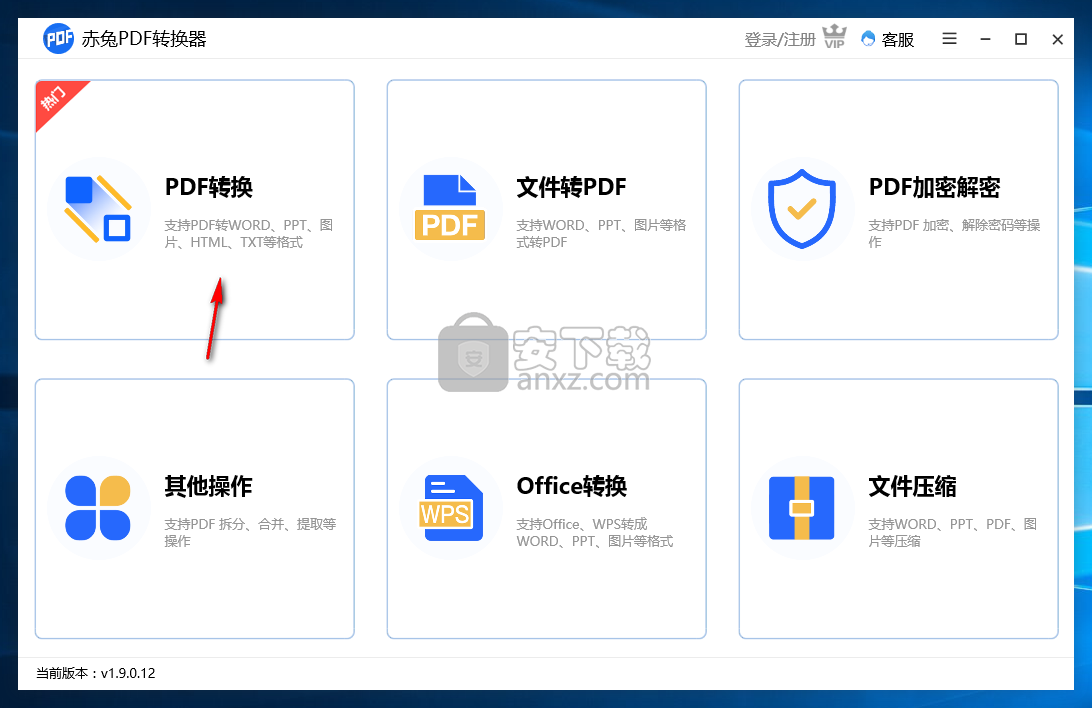
Task: Select the 其他操作 title
Action: (x=208, y=486)
